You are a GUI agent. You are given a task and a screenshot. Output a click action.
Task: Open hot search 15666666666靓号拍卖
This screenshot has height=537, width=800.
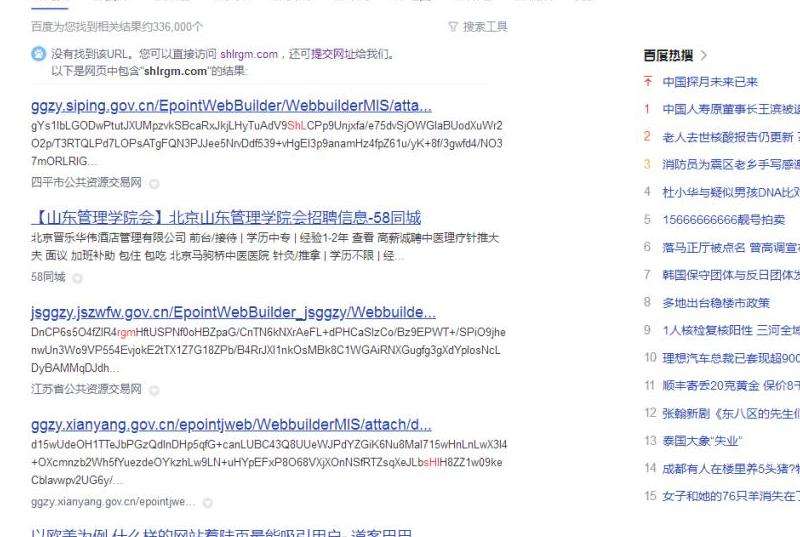pos(723,220)
